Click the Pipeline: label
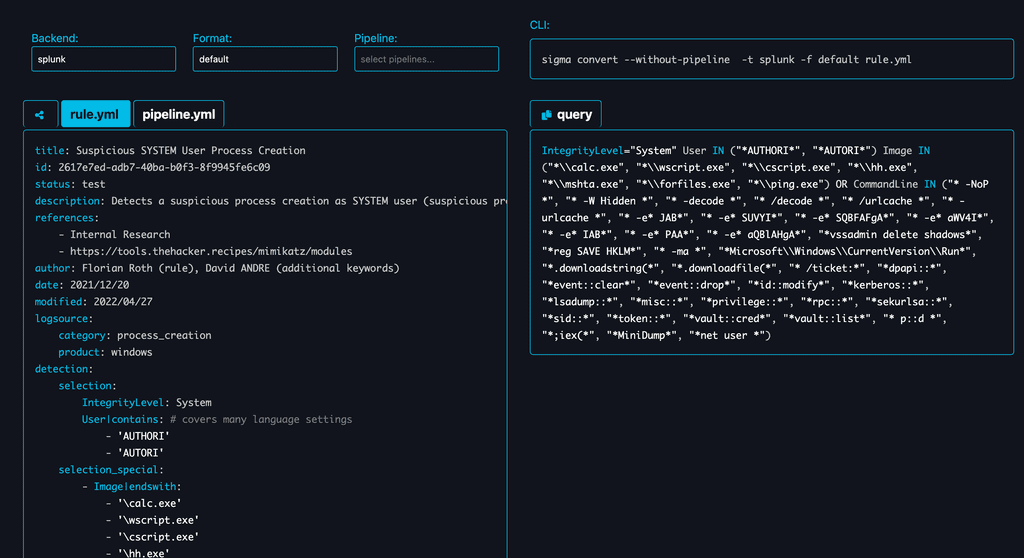1024x558 pixels. (x=376, y=38)
